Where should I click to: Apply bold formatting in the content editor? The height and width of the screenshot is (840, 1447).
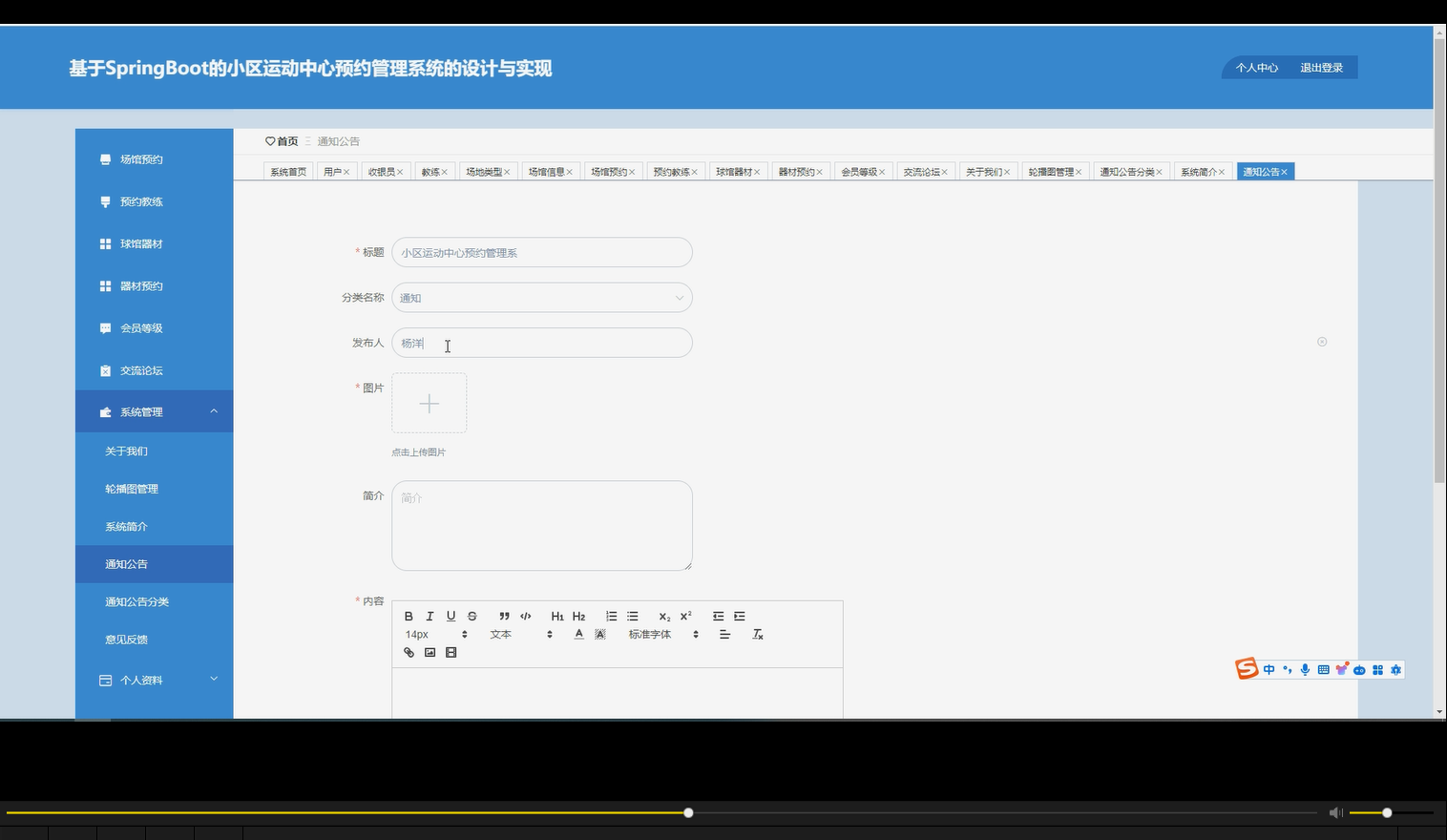[409, 616]
